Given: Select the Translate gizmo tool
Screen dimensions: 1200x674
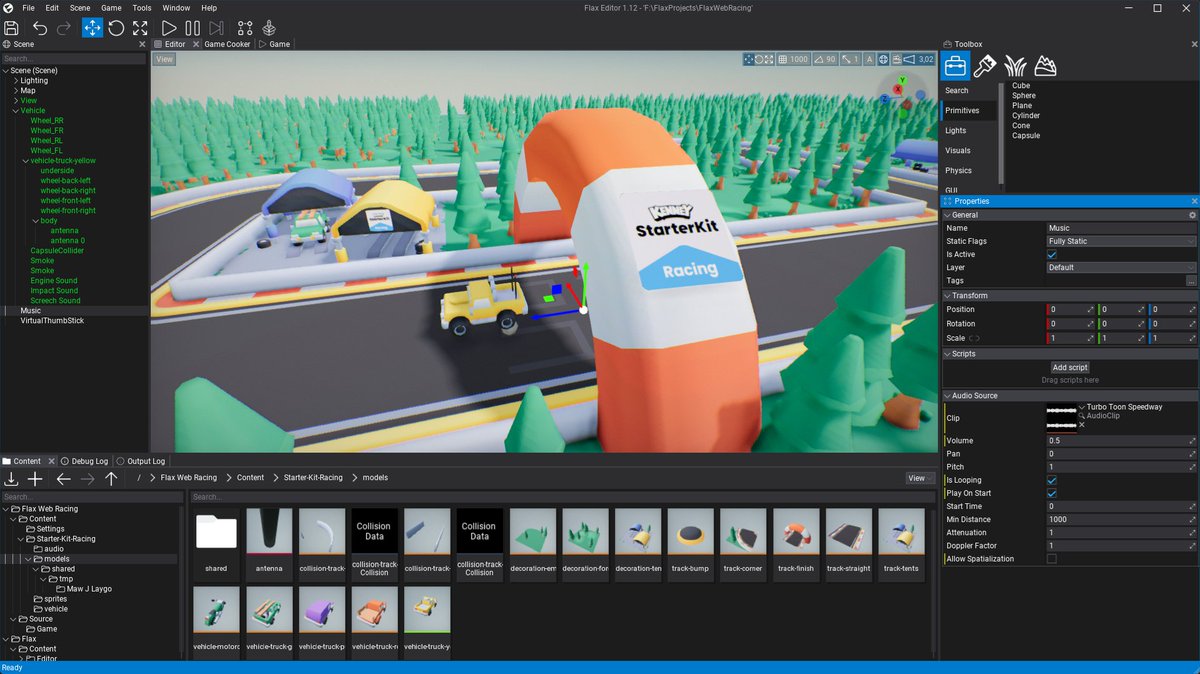Looking at the screenshot, I should pyautogui.click(x=92, y=28).
